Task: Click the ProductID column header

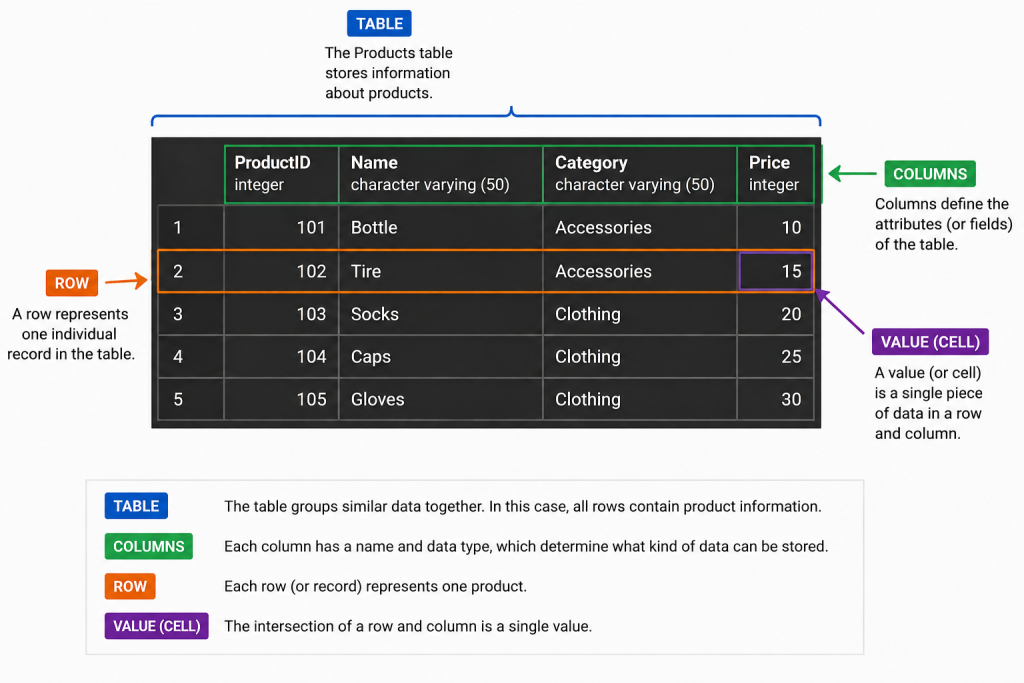Action: [x=281, y=174]
